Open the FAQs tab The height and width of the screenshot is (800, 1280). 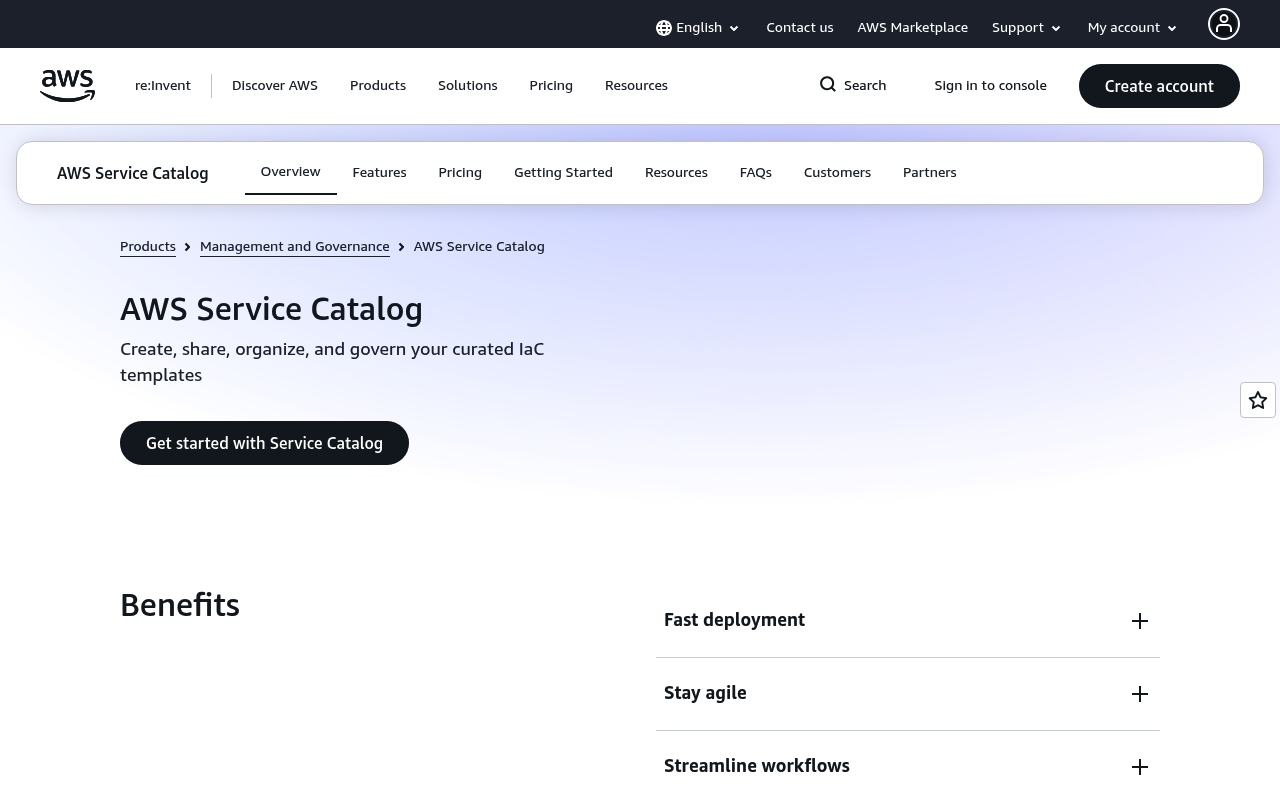pos(756,173)
